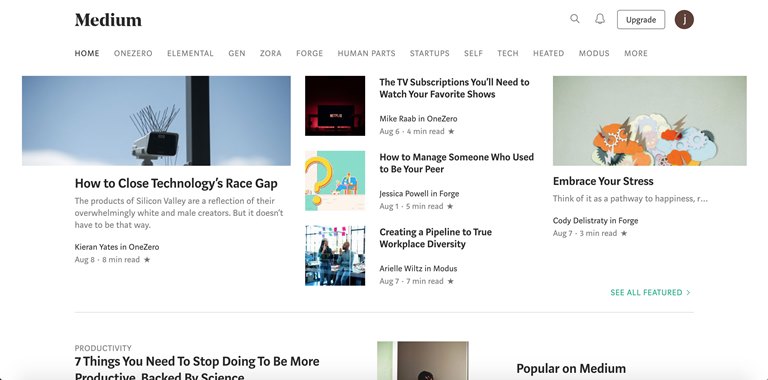
Task: Click author Arielle Wiltz
Action: click(401, 268)
